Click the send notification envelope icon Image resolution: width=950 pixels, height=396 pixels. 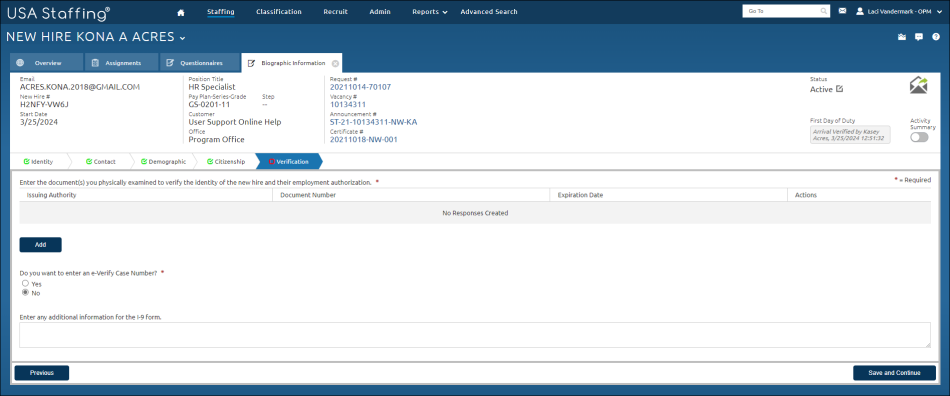(918, 85)
